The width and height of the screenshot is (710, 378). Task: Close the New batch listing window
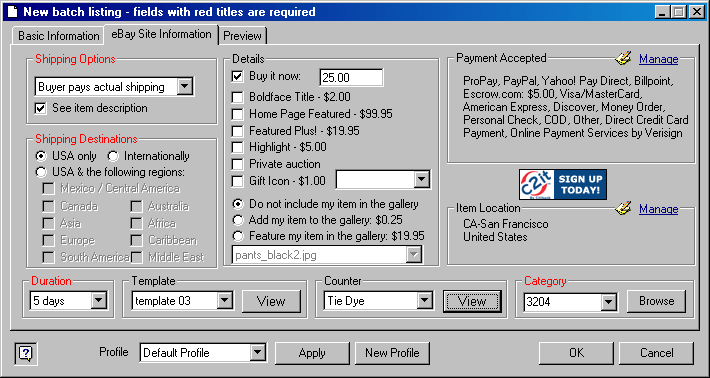pos(696,12)
